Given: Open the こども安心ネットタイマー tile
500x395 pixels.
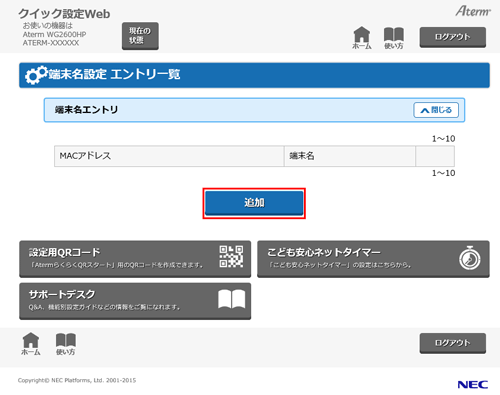Looking at the screenshot, I should tap(373, 259).
